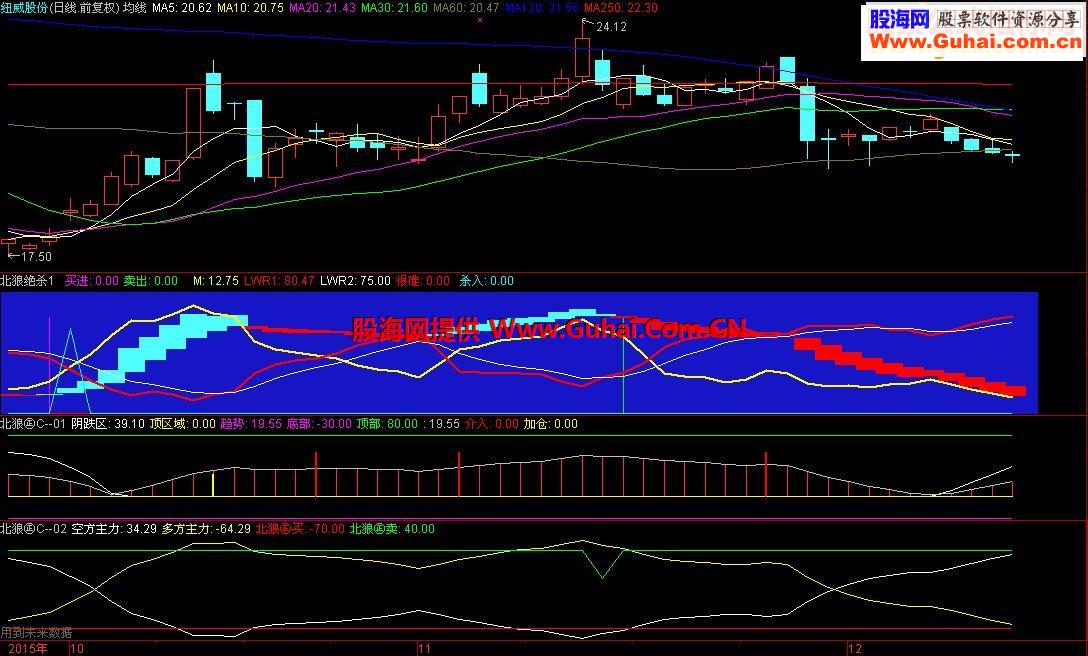
Task: Select the MA30: 21.60 average label
Action: (394, 8)
